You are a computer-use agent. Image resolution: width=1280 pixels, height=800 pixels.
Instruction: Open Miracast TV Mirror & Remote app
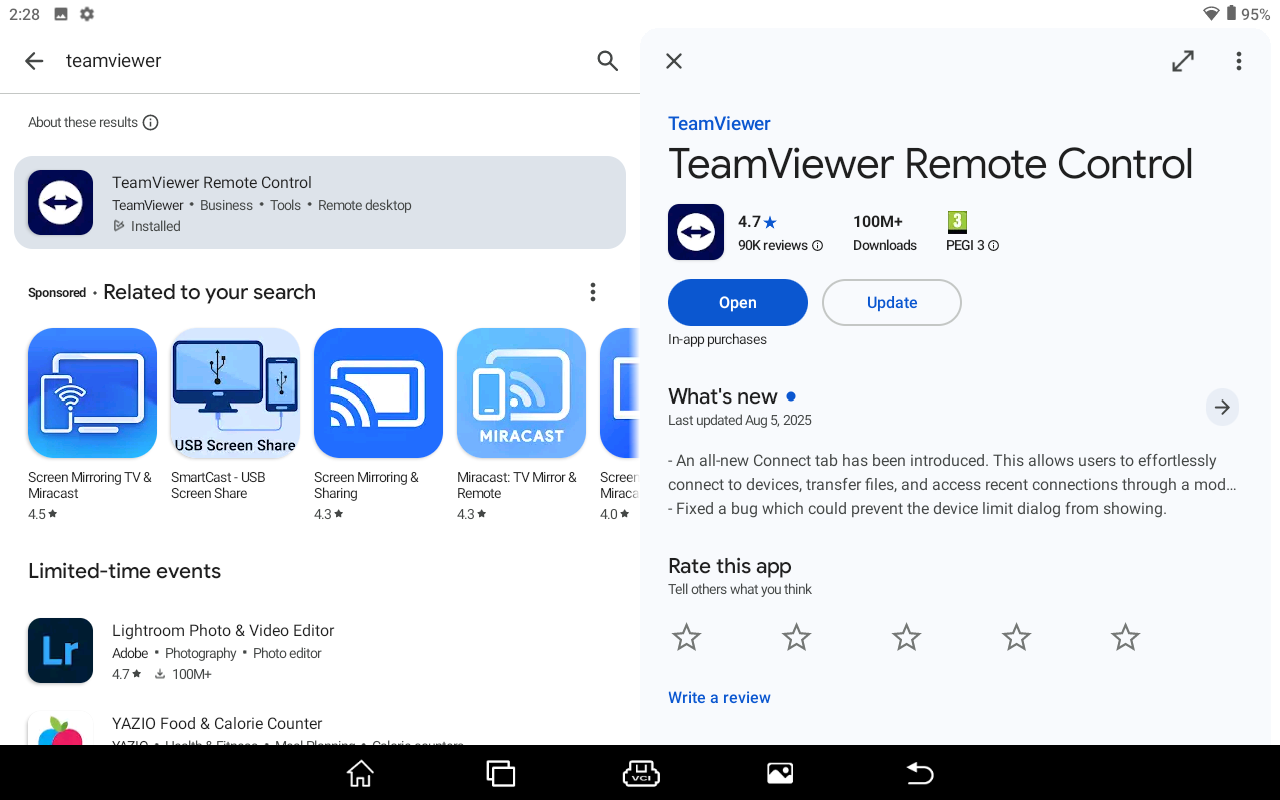click(x=521, y=393)
